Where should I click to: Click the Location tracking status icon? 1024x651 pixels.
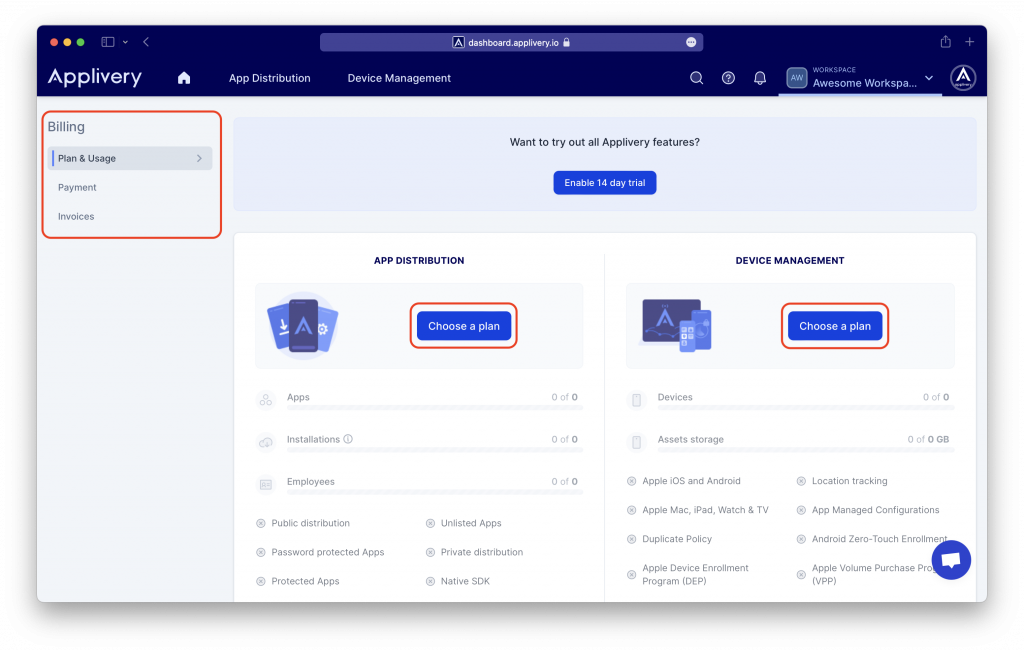click(801, 481)
